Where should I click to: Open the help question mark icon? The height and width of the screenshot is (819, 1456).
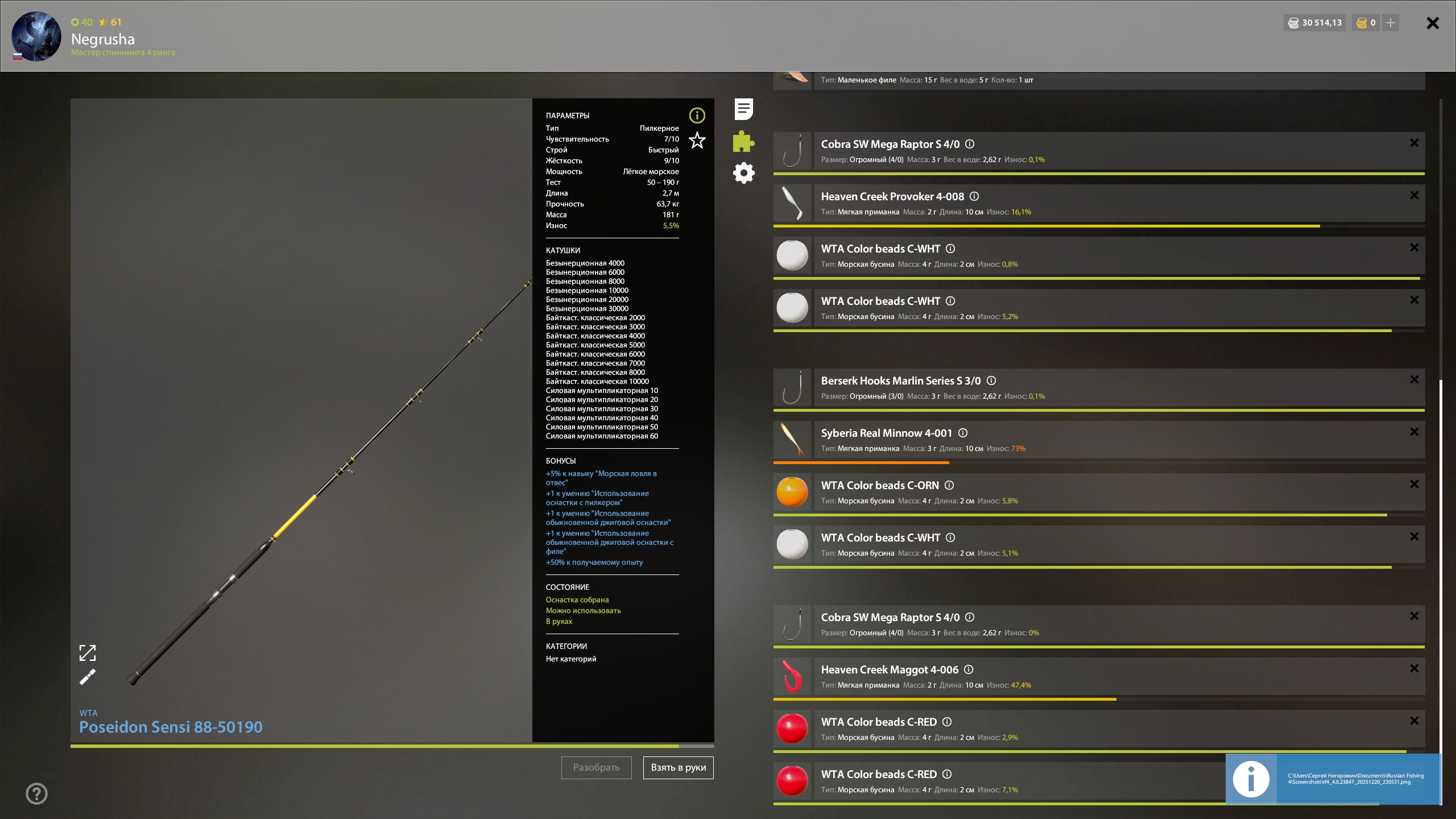point(36,793)
